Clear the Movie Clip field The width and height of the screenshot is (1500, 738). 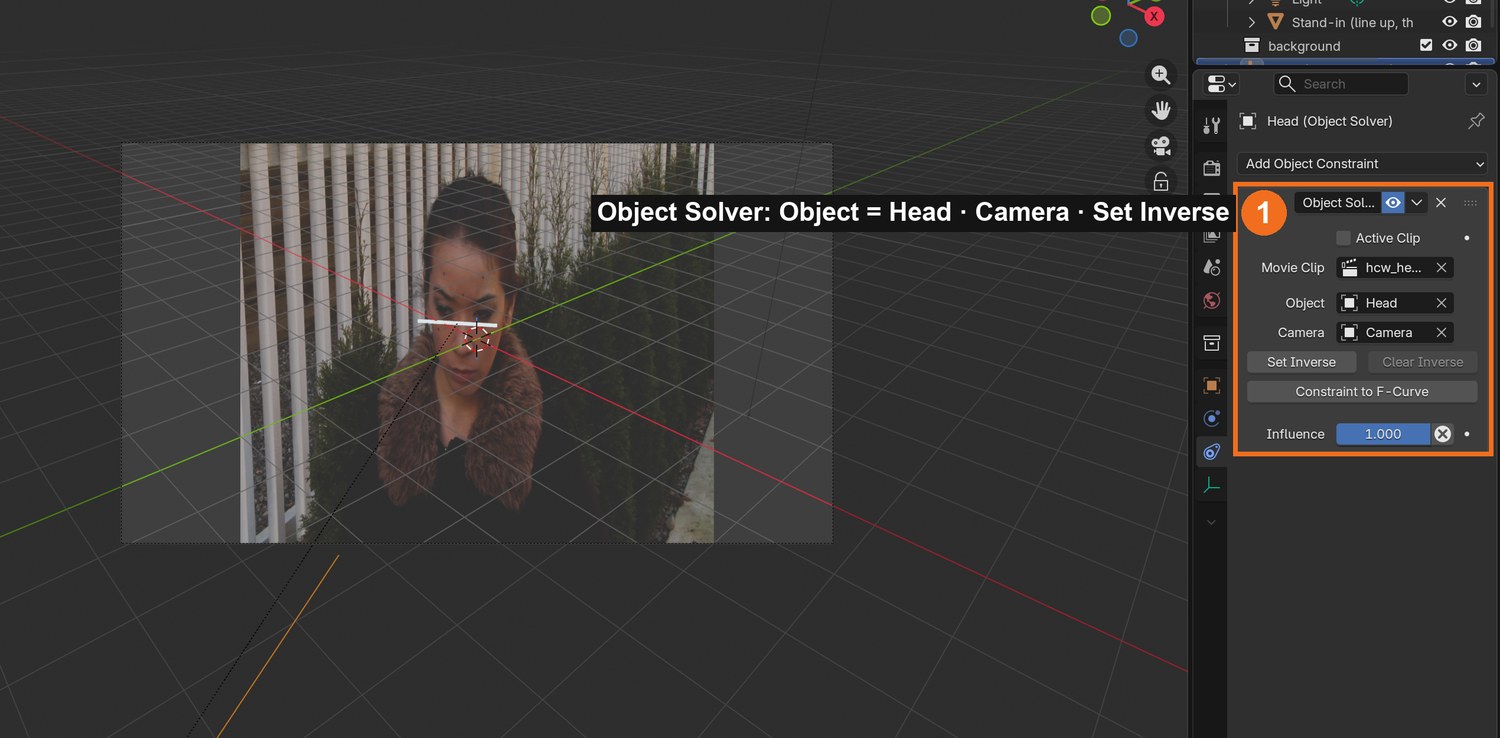click(x=1441, y=268)
